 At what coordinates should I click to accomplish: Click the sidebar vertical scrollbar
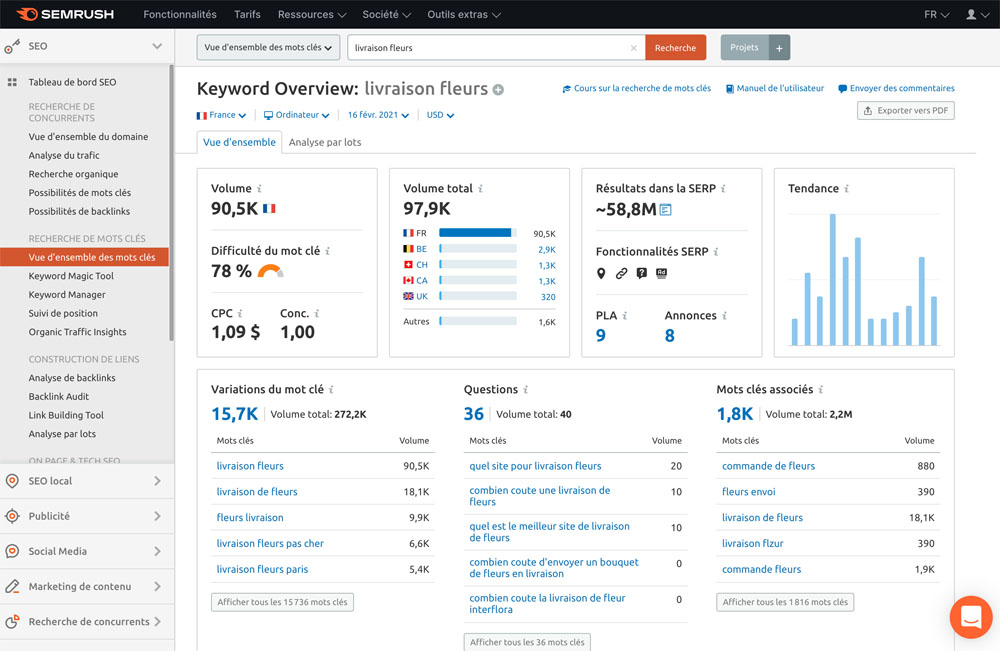pyautogui.click(x=171, y=203)
